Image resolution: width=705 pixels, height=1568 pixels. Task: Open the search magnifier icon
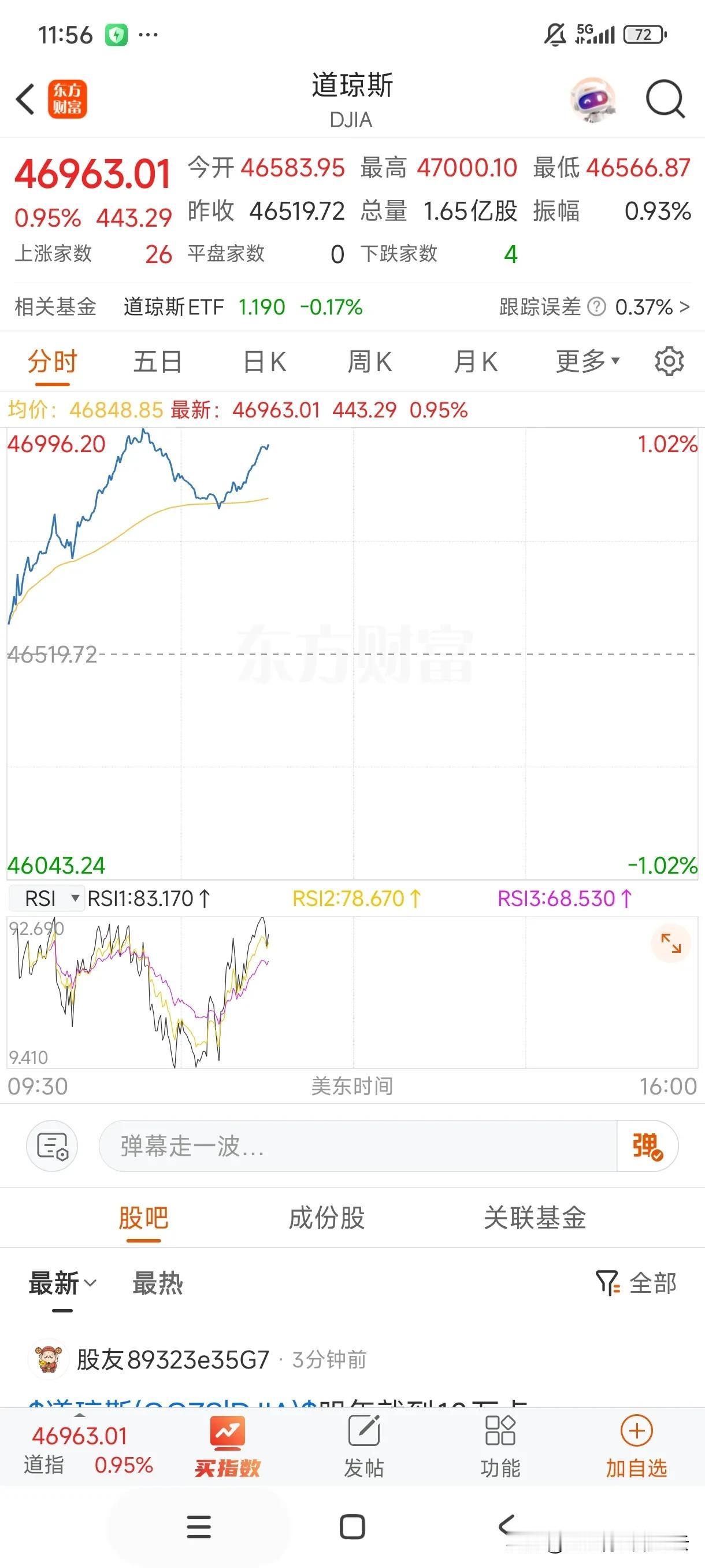point(666,99)
